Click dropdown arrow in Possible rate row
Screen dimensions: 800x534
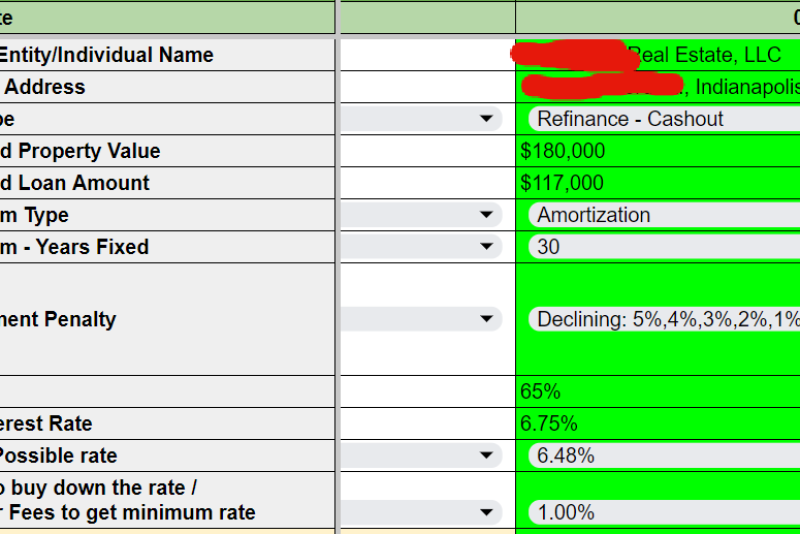pyautogui.click(x=487, y=456)
